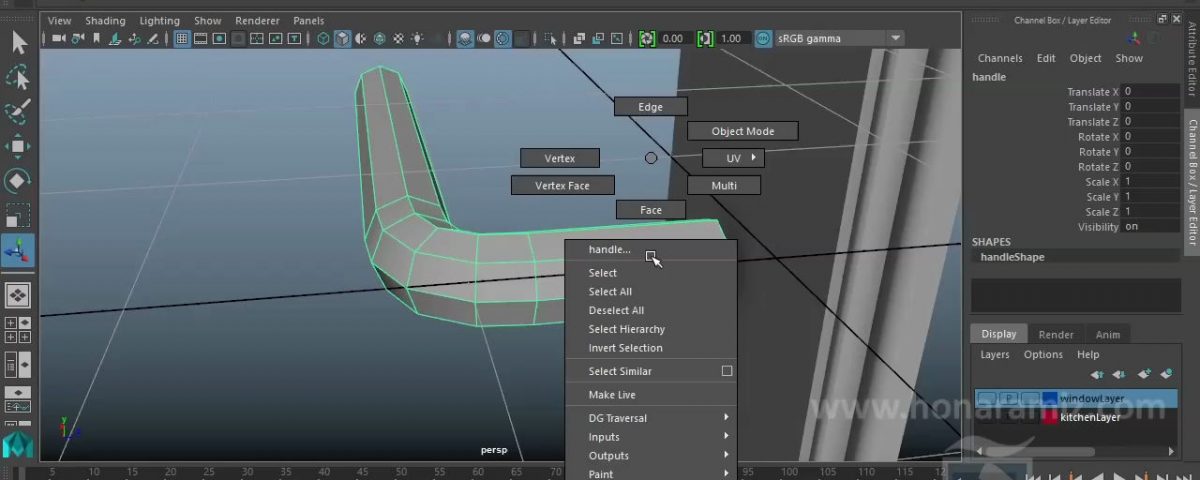Viewport: 1200px width, 480px height.
Task: Click the windowLayer blue color swatch
Action: pos(1050,398)
